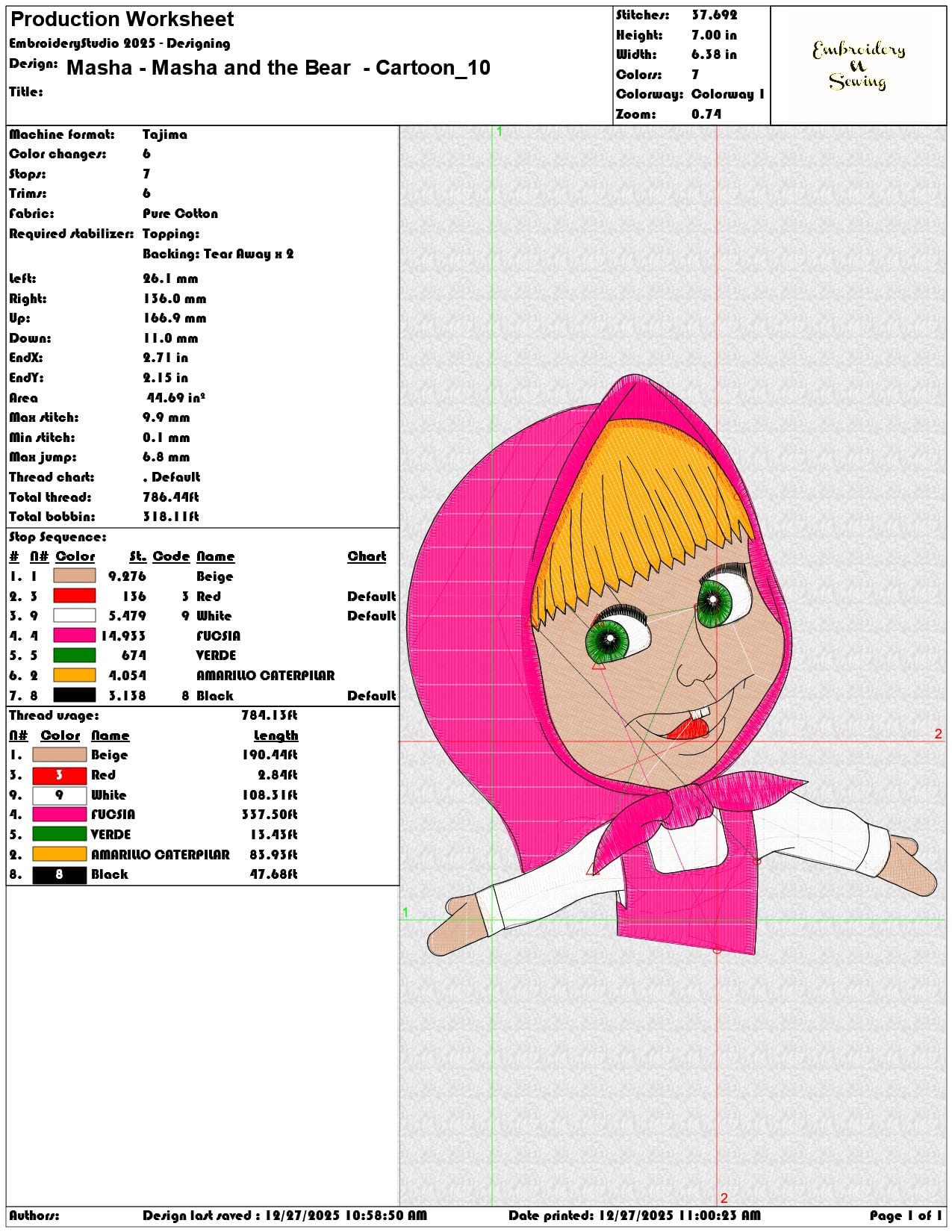Click the FUCSIA stitch count 14,933

[x=124, y=636]
